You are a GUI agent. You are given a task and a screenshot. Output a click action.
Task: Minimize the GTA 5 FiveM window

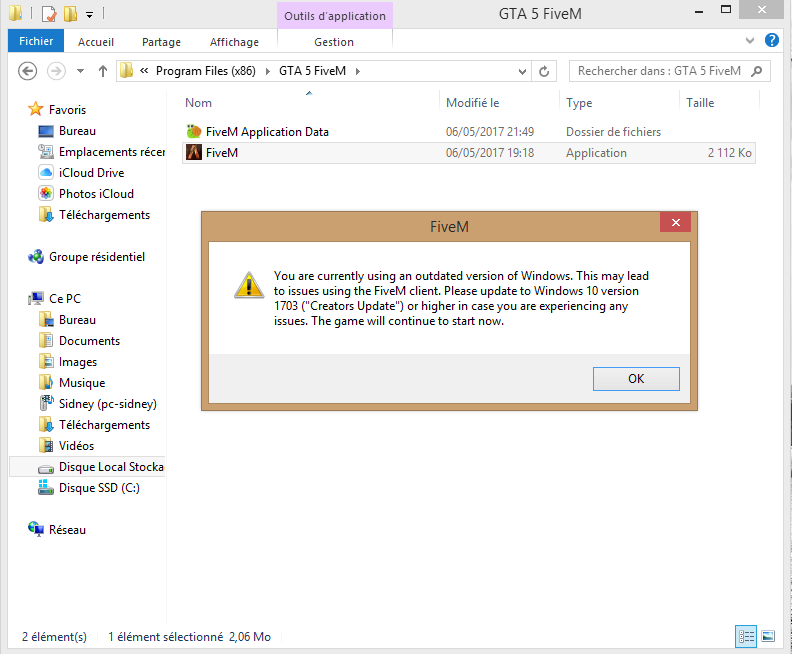699,11
